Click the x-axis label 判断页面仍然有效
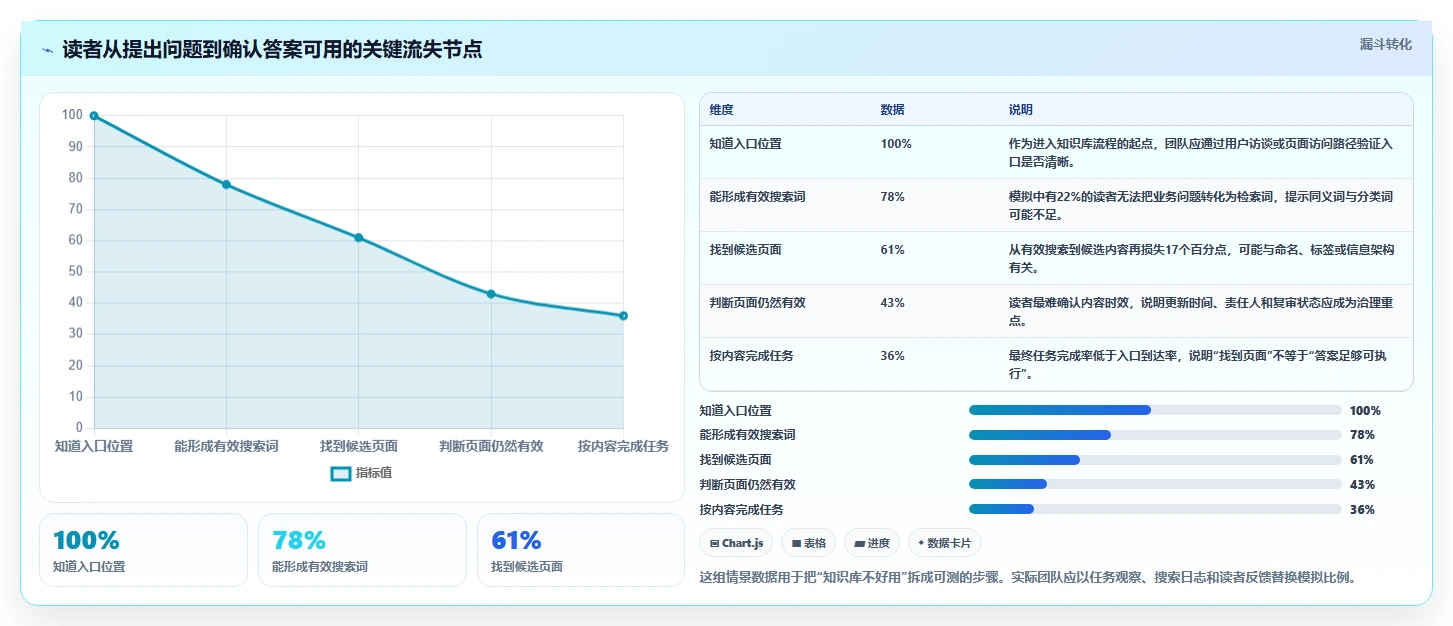The width and height of the screenshot is (1453, 626). point(491,446)
